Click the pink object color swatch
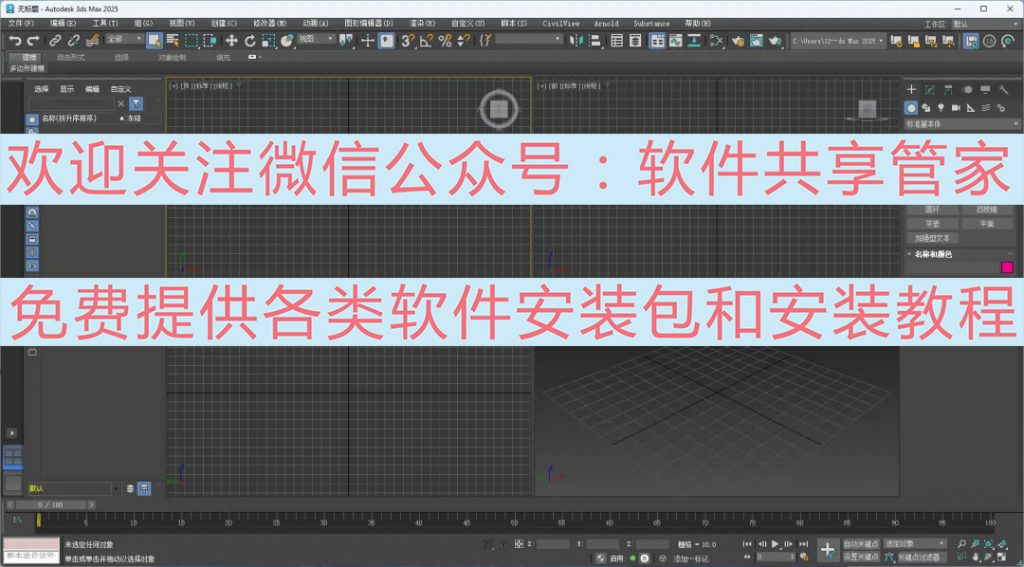The image size is (1024, 567). (1007, 267)
